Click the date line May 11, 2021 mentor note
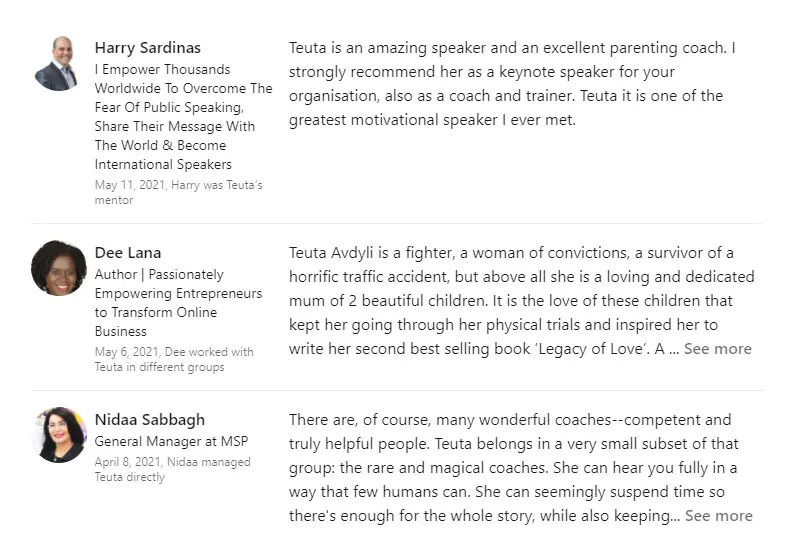This screenshot has width=796, height=556. (x=178, y=192)
